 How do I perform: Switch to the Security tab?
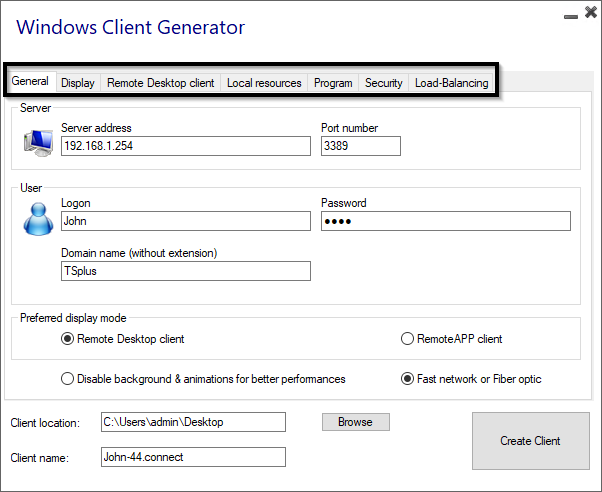tap(384, 83)
